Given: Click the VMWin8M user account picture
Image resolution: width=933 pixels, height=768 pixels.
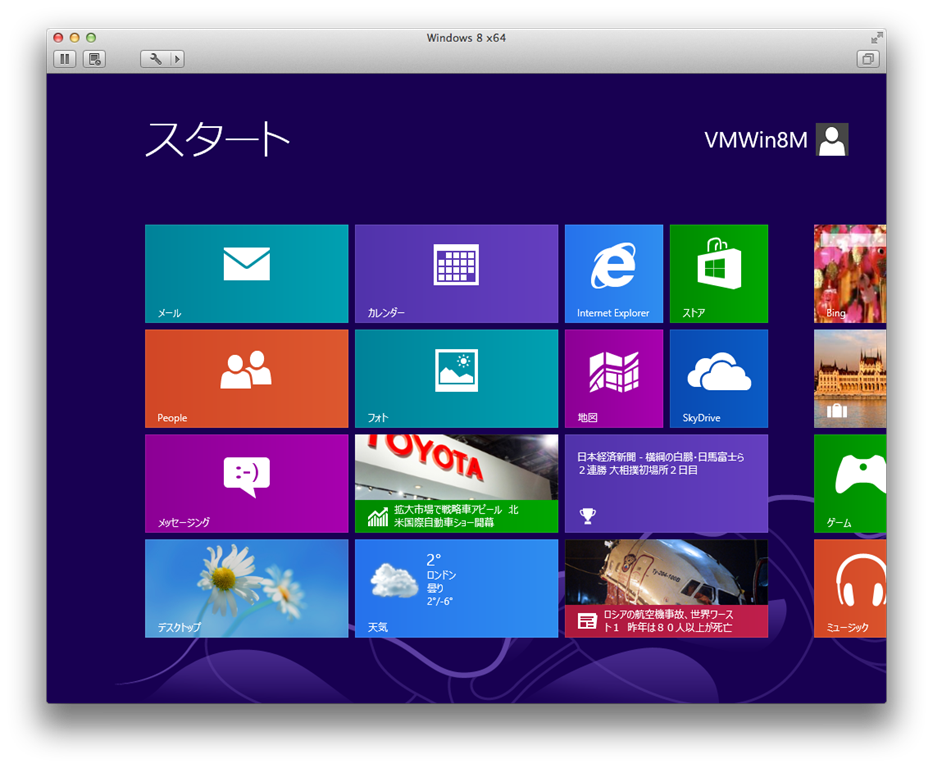Looking at the screenshot, I should 832,140.
